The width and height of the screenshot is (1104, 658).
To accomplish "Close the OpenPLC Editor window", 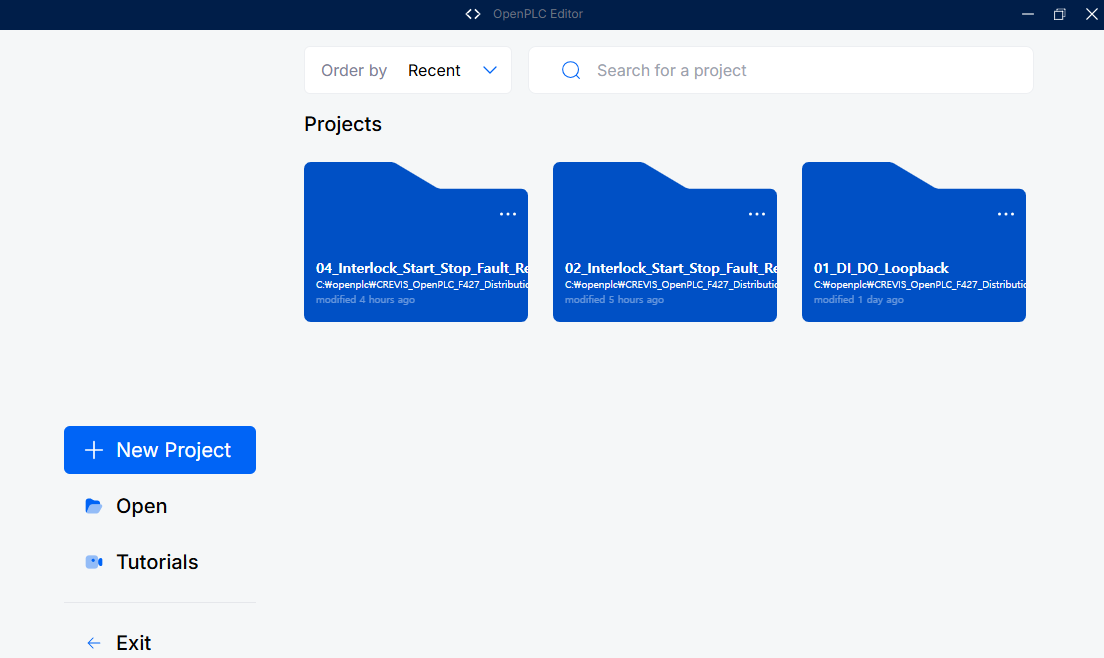I will (x=1091, y=14).
